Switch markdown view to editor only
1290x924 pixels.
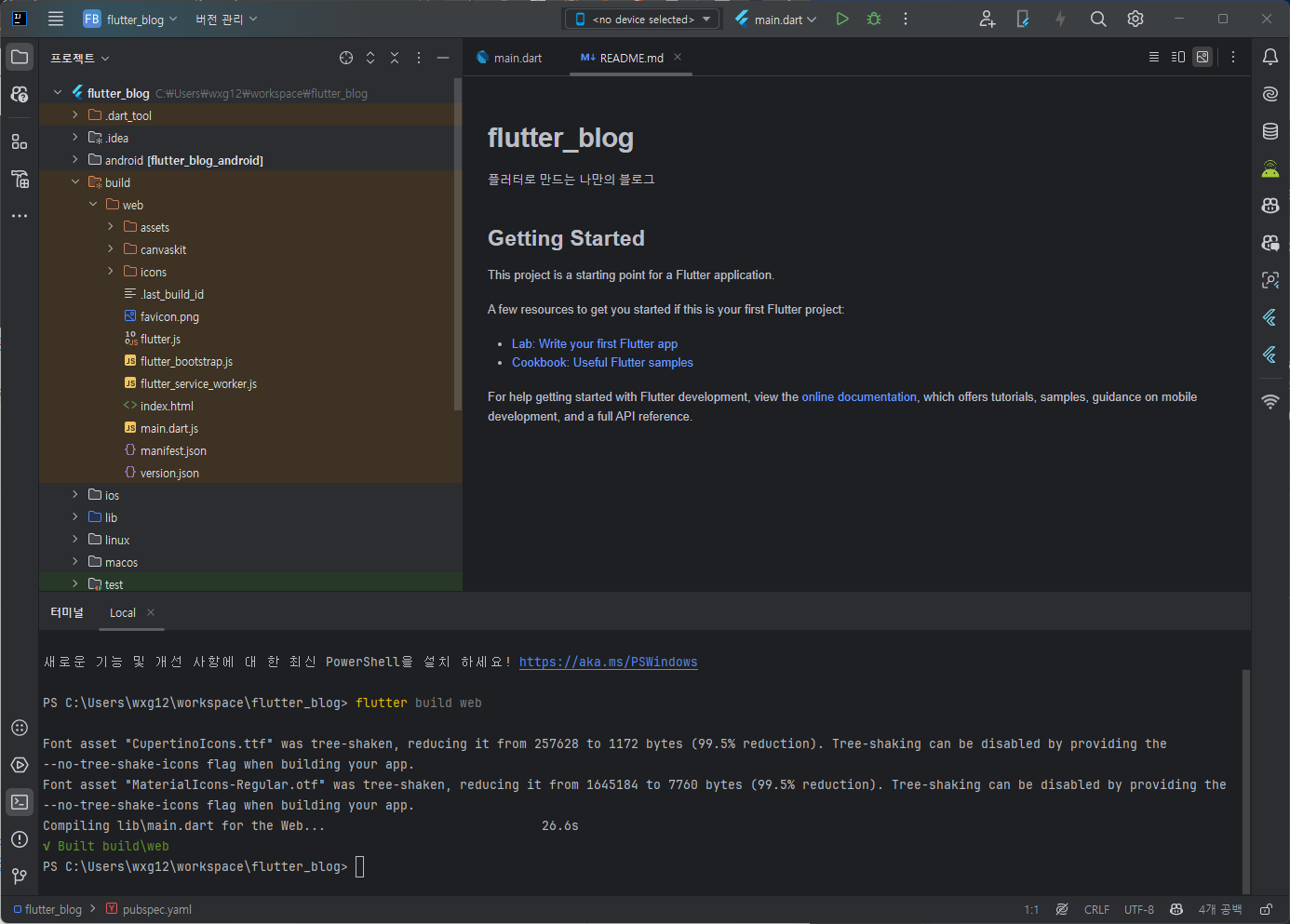pos(1154,58)
